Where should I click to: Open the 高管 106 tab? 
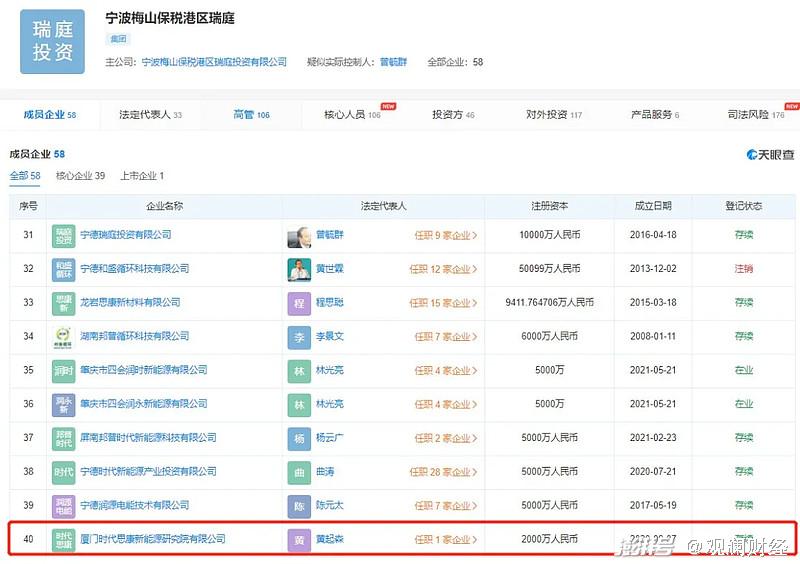point(251,115)
